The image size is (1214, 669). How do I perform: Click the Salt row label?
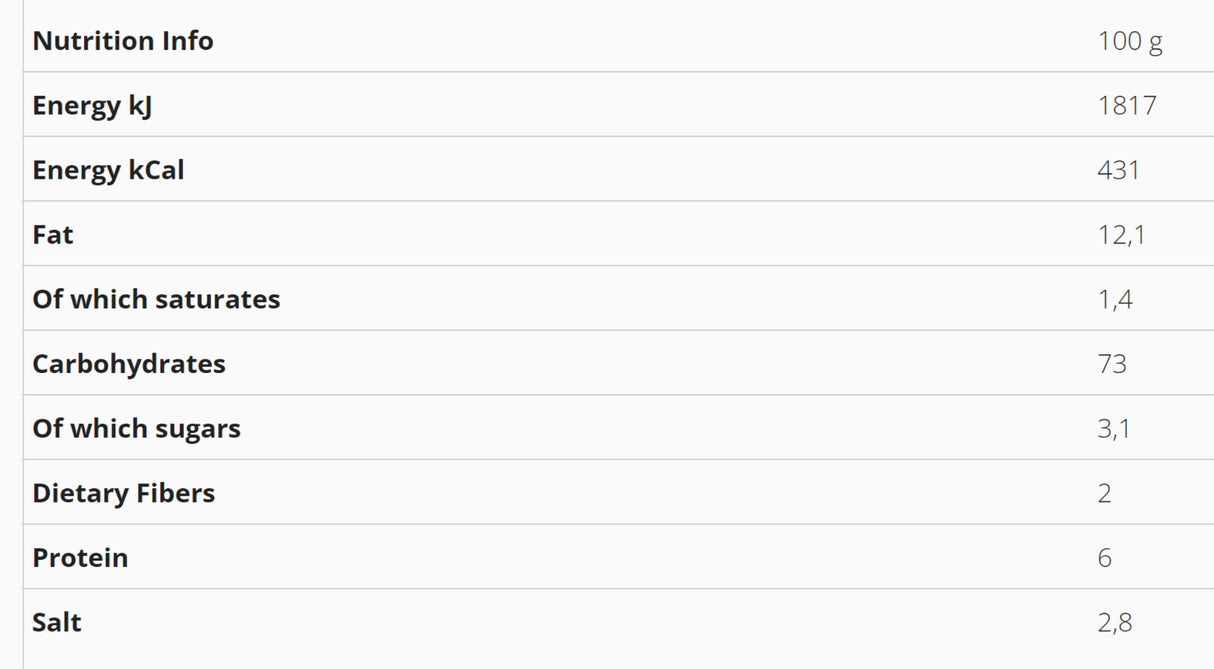tap(57, 622)
